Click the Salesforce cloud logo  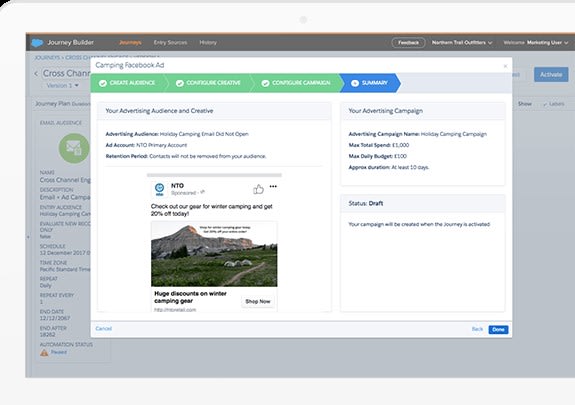37,43
